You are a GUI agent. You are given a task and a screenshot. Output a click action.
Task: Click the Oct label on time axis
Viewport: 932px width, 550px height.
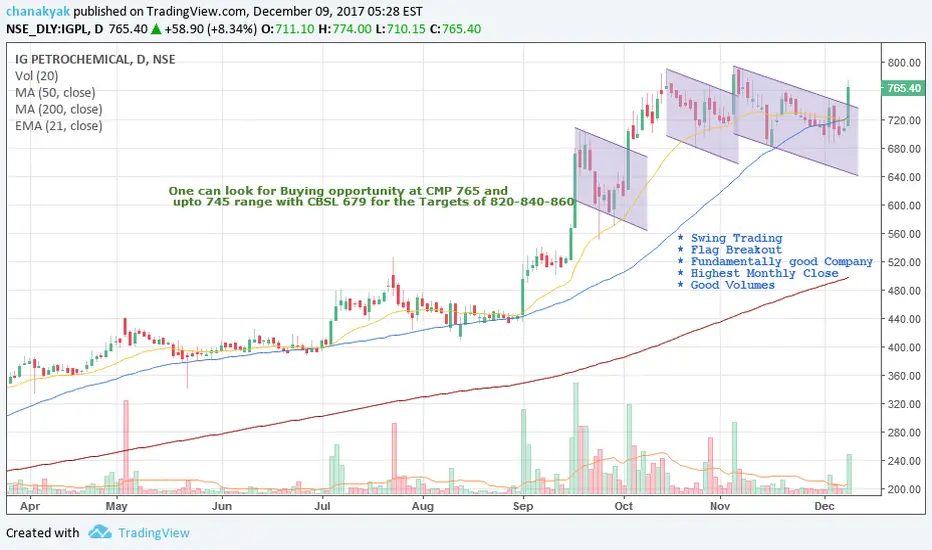pyautogui.click(x=624, y=506)
